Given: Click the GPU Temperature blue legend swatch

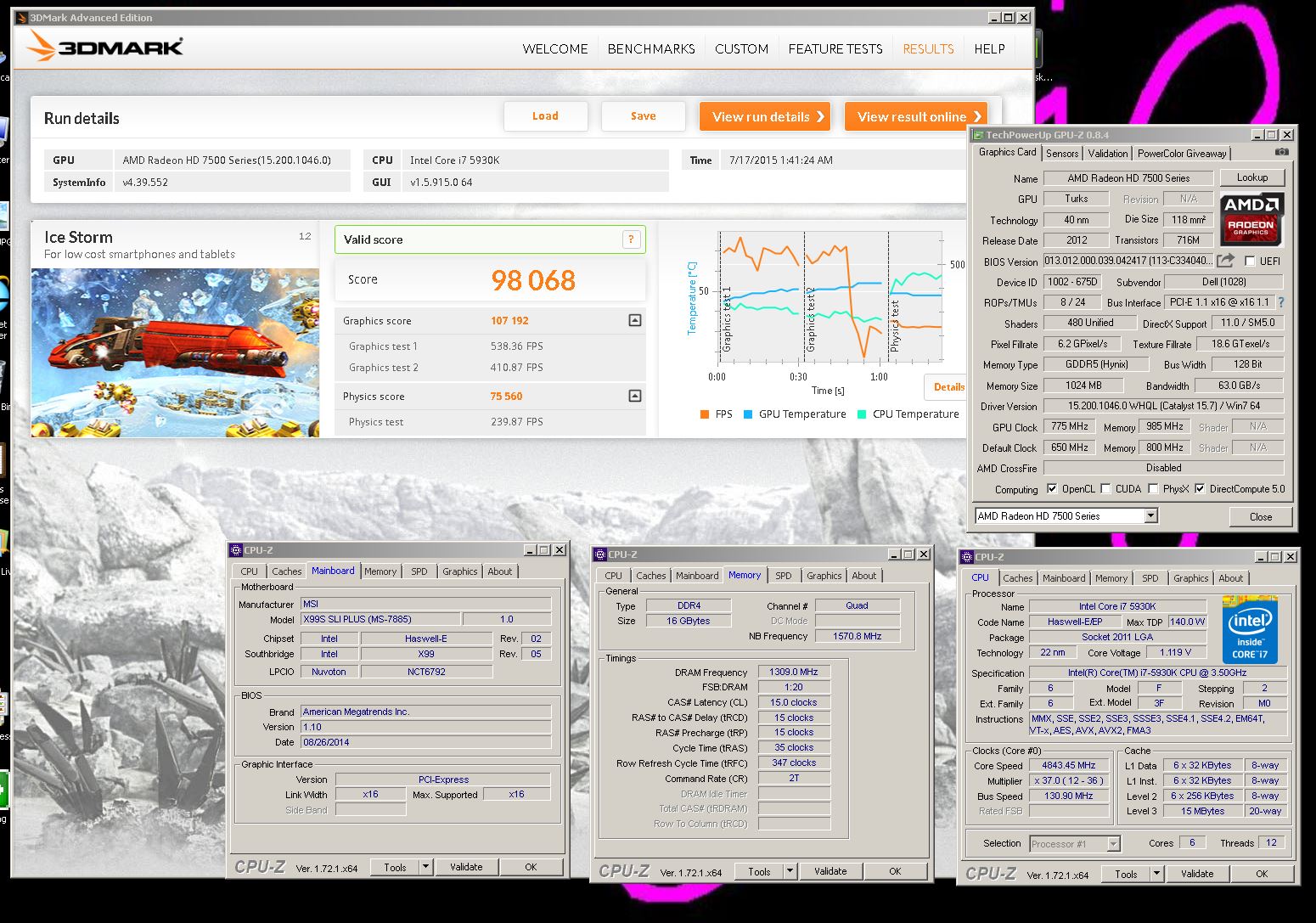Looking at the screenshot, I should point(748,414).
